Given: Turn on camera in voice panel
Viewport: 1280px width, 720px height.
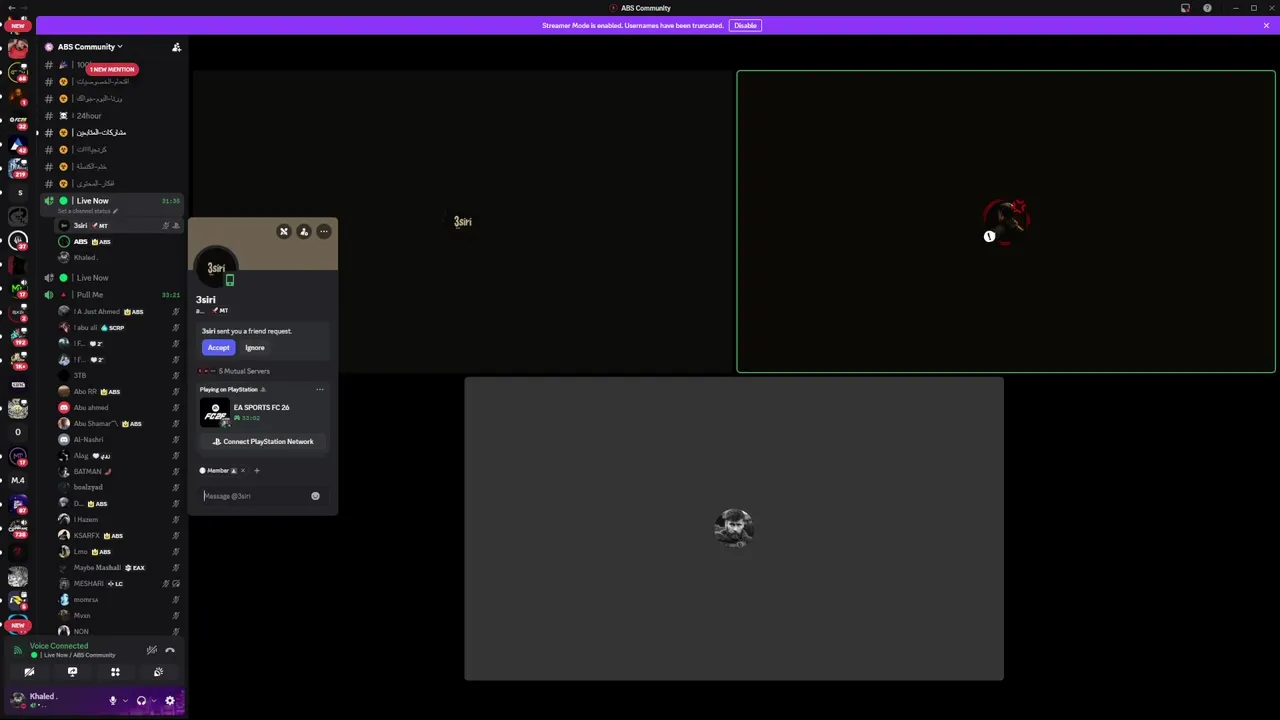Looking at the screenshot, I should tap(29, 672).
